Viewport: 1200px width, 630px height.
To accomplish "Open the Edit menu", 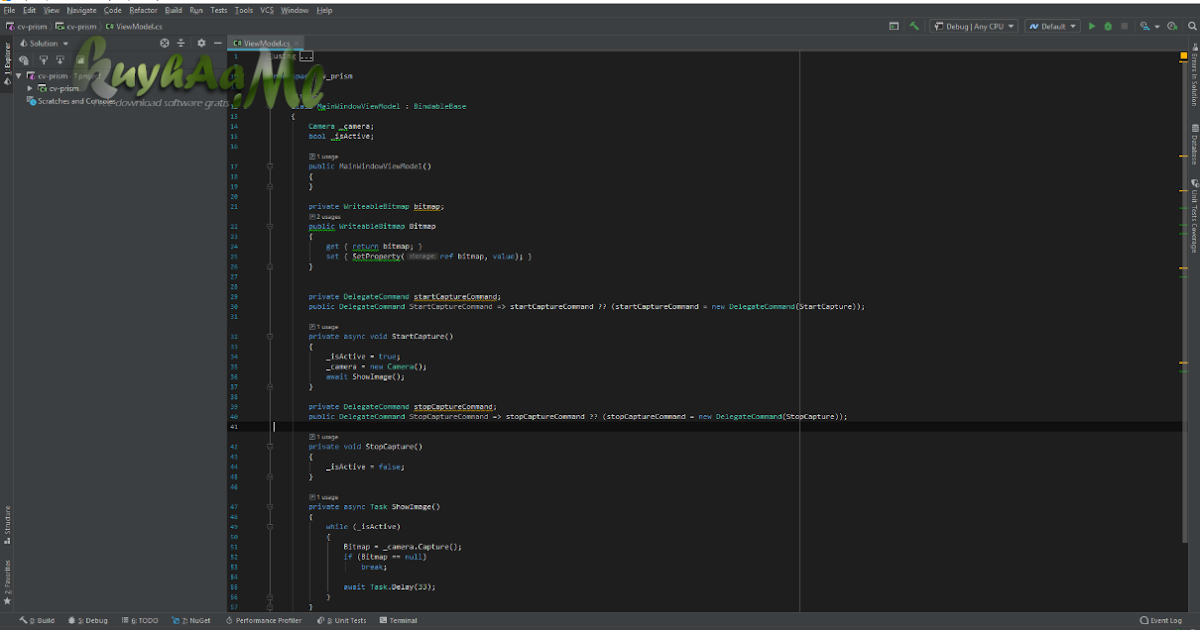I will point(30,10).
